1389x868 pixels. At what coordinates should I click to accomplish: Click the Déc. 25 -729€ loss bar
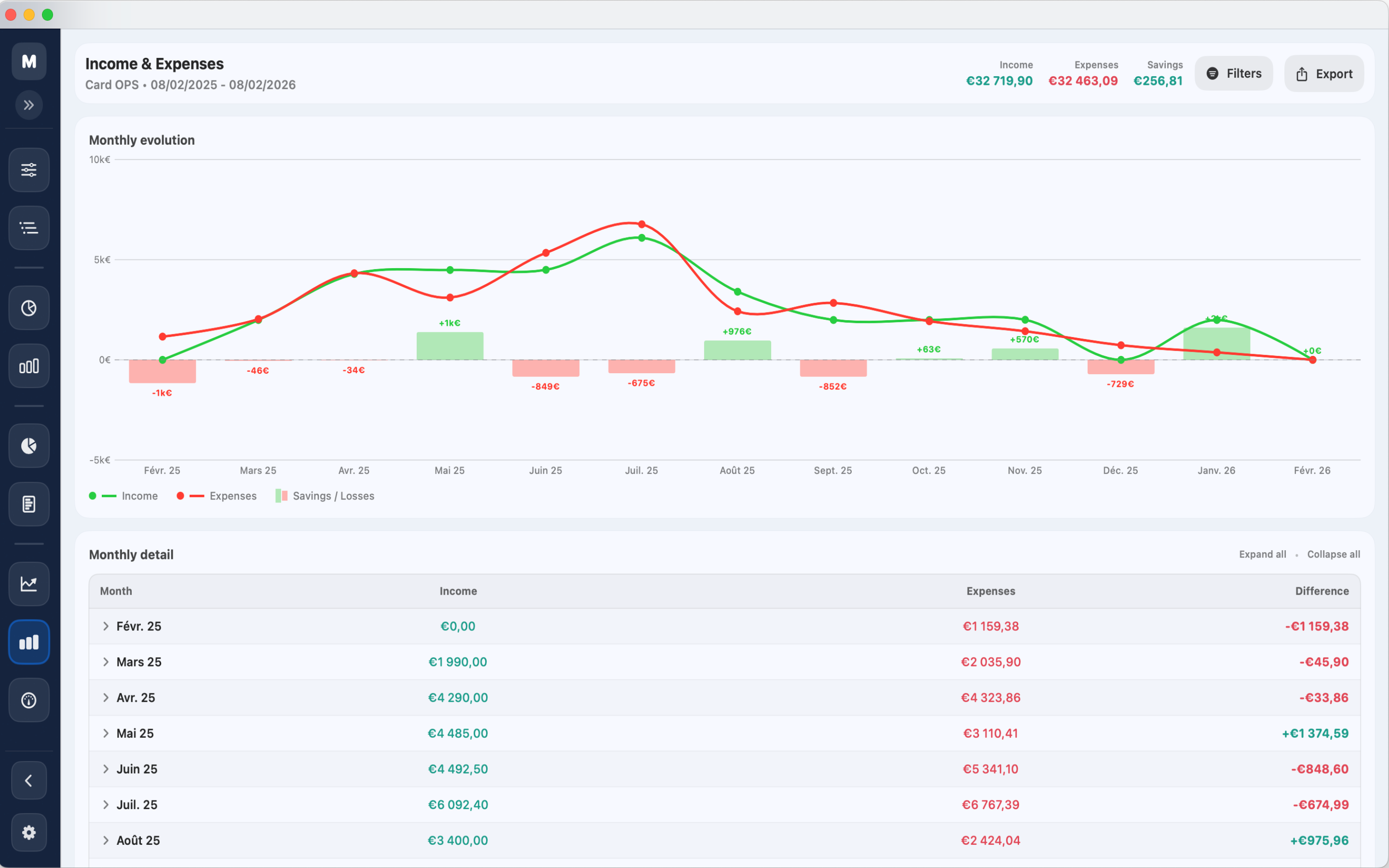coord(1121,367)
